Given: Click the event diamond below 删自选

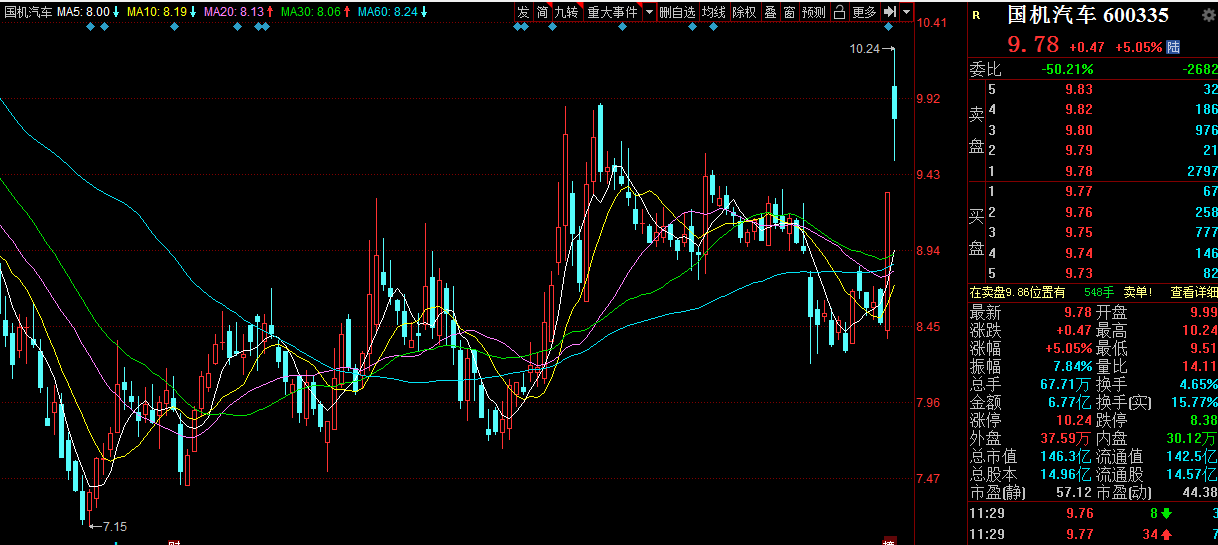Looking at the screenshot, I should [x=690, y=27].
